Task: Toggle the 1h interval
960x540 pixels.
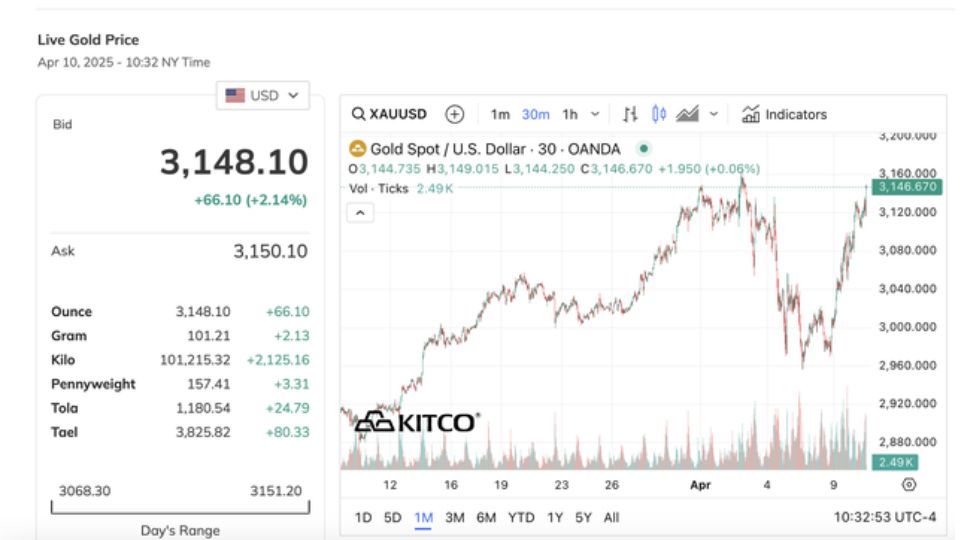Action: tap(570, 114)
